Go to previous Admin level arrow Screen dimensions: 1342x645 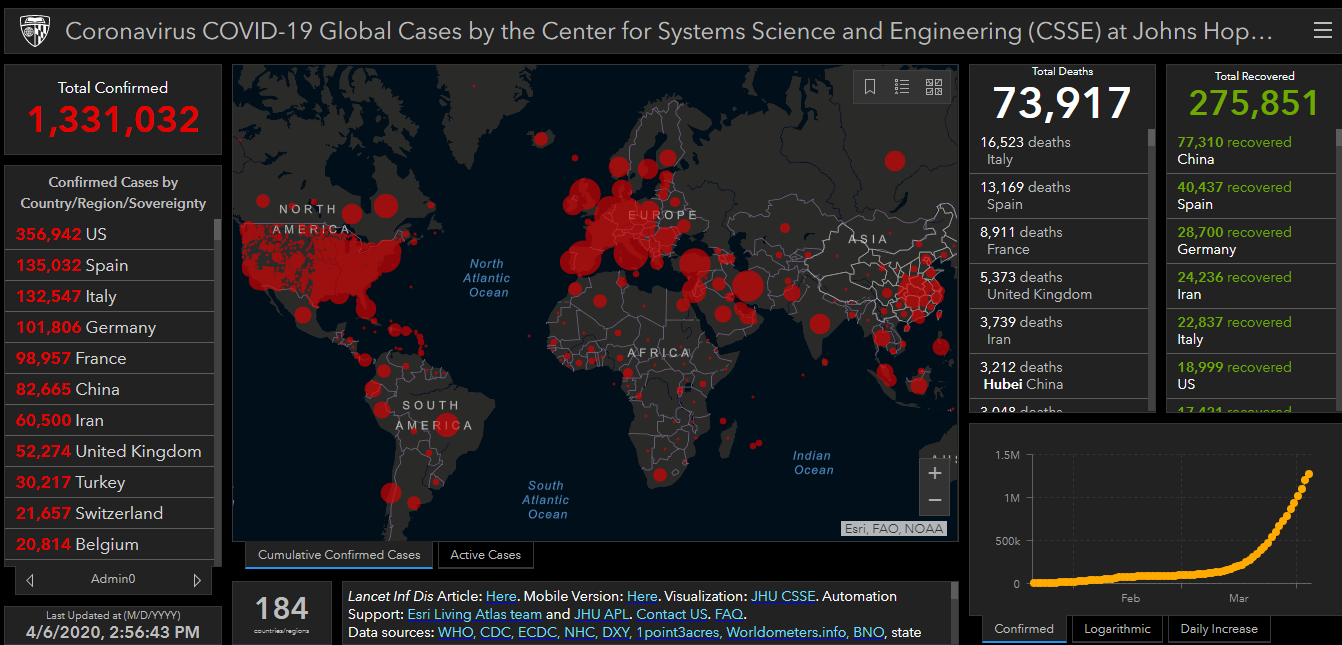pos(30,579)
